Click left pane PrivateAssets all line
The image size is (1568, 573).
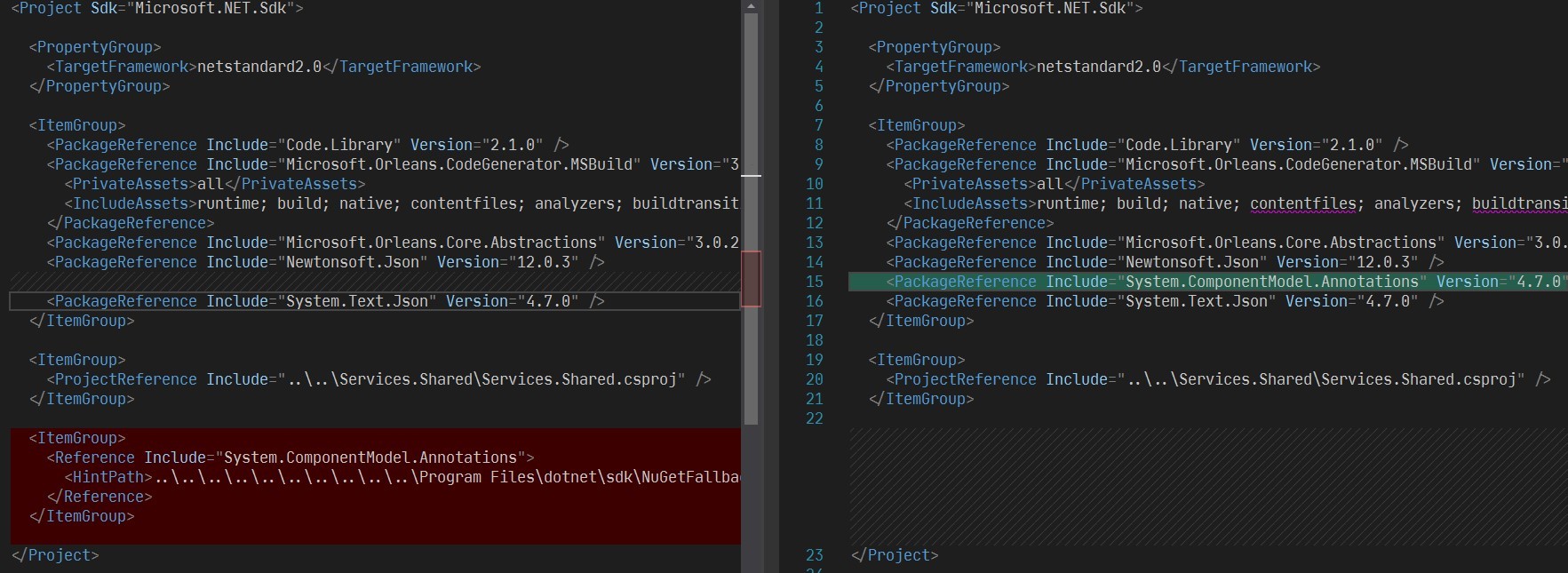213,184
